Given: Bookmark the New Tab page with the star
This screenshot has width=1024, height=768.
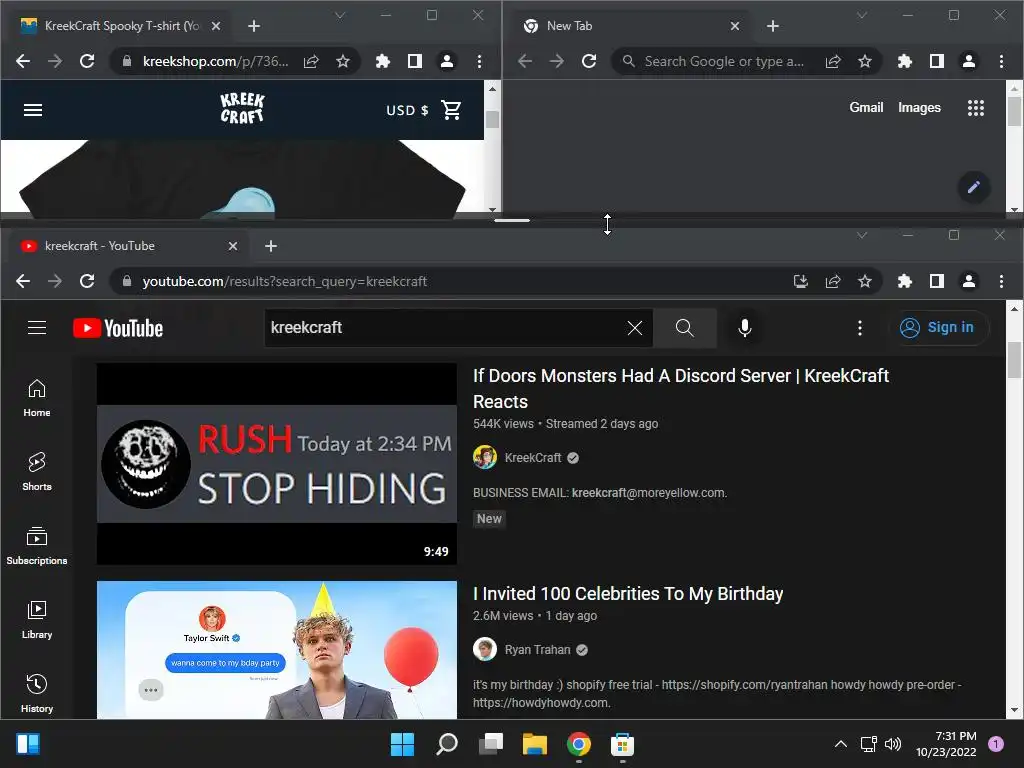Looking at the screenshot, I should (865, 61).
